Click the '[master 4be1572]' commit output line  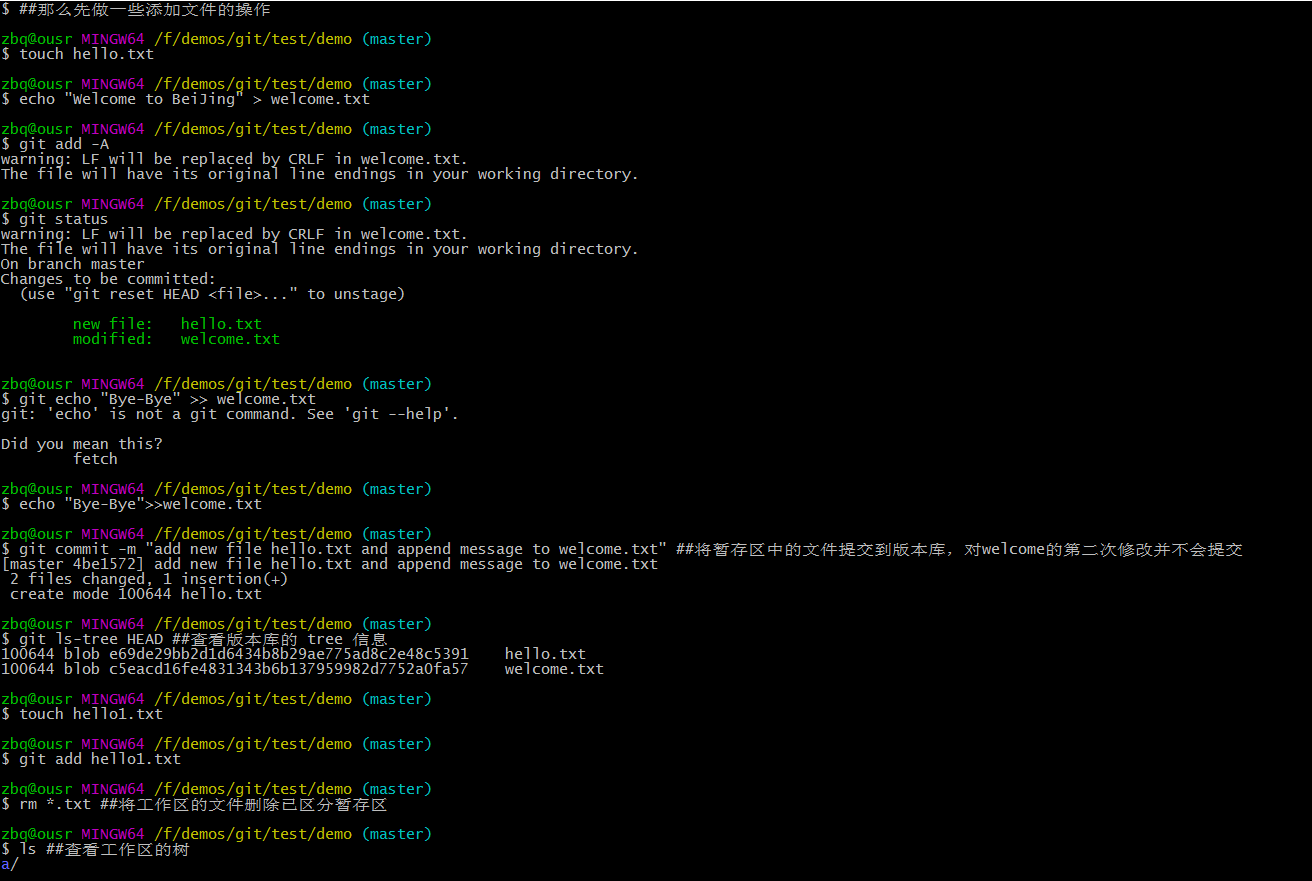[329, 564]
